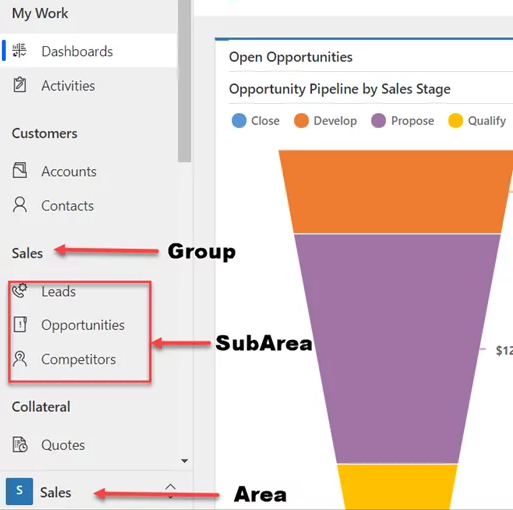Click the orange Develop funnel segment
The height and width of the screenshot is (510, 513).
tap(397, 192)
